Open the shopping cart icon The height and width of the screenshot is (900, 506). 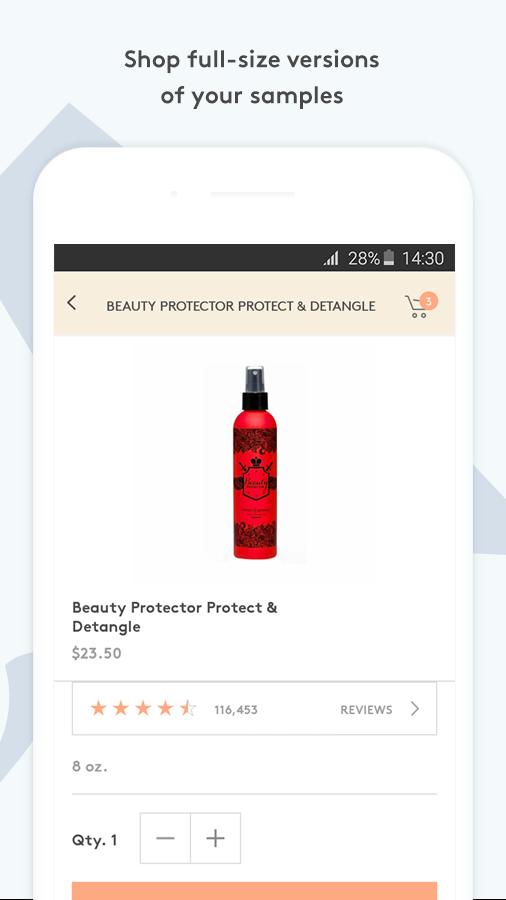(x=418, y=307)
